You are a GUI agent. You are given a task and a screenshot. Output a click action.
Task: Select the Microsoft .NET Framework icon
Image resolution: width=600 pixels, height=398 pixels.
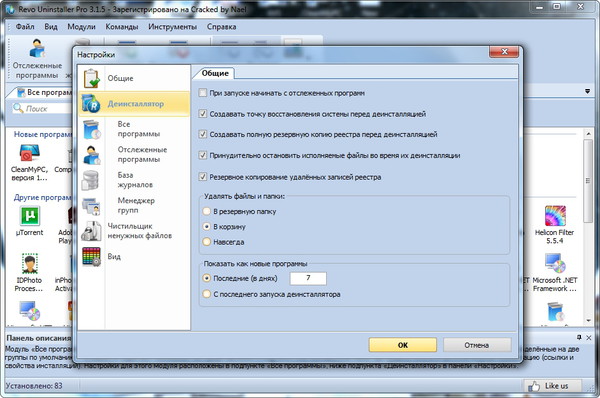pyautogui.click(x=555, y=263)
